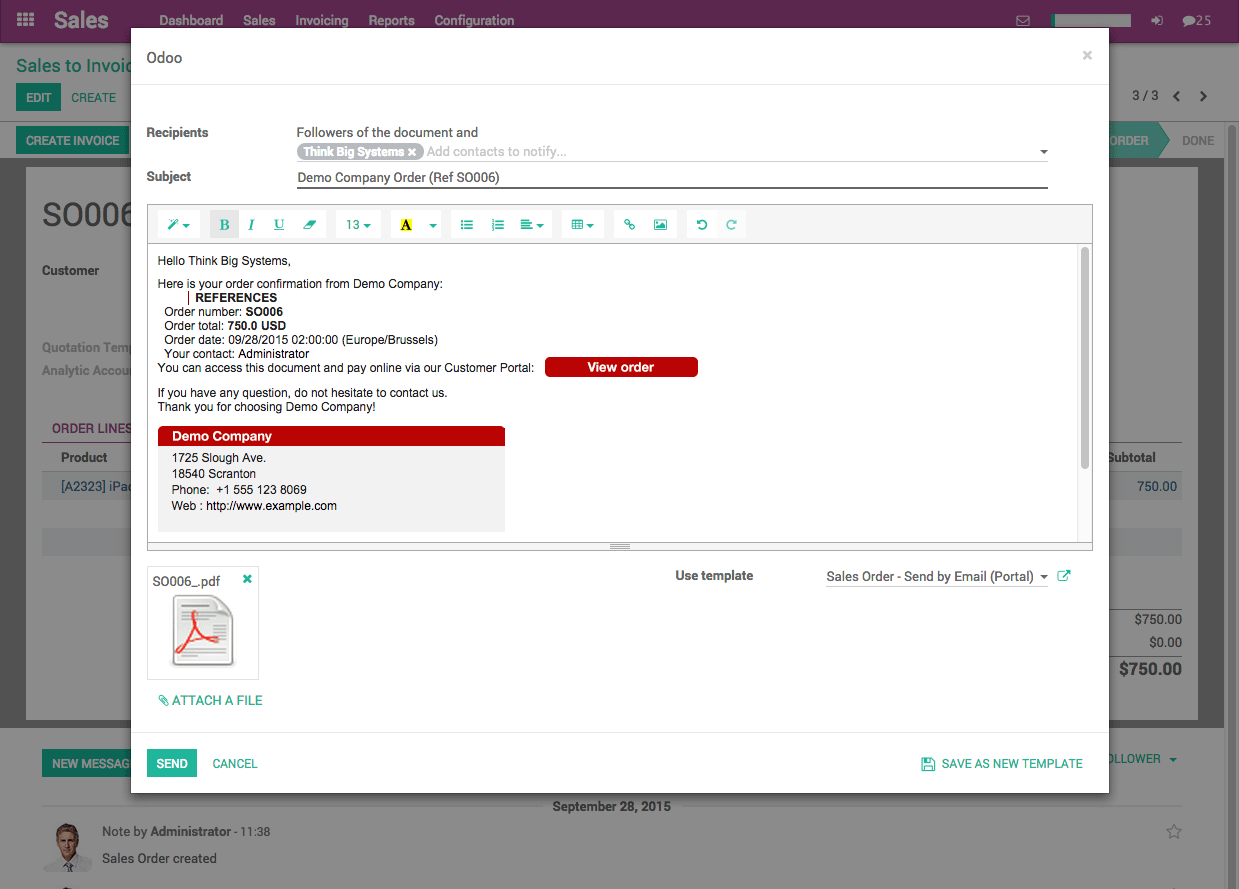This screenshot has width=1239, height=889.
Task: Click the 'Your contact: Administrator' line
Action: click(x=237, y=353)
